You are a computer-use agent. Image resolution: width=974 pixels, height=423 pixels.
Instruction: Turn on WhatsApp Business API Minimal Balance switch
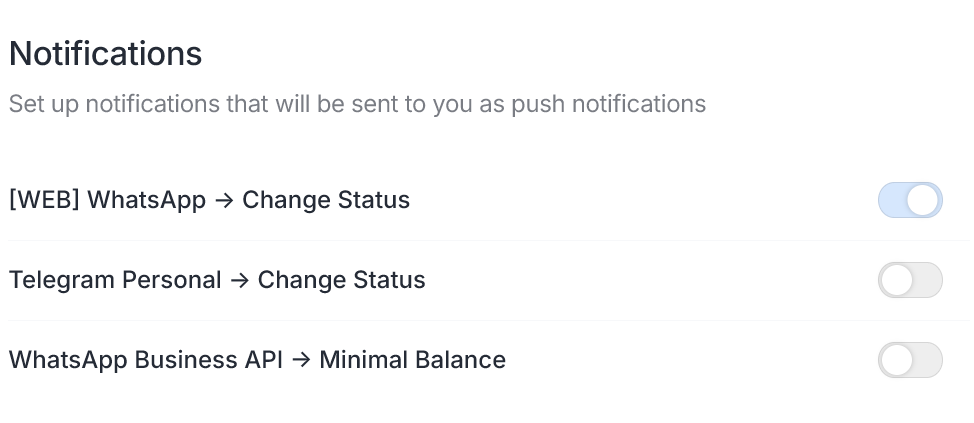coord(910,360)
